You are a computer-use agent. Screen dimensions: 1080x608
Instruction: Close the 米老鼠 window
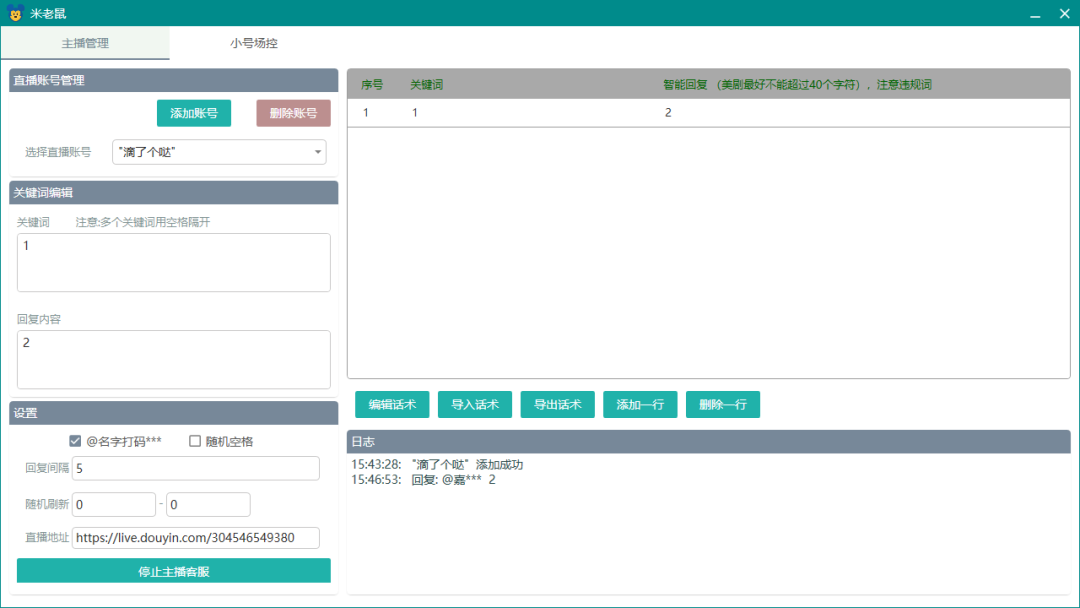[x=1064, y=13]
